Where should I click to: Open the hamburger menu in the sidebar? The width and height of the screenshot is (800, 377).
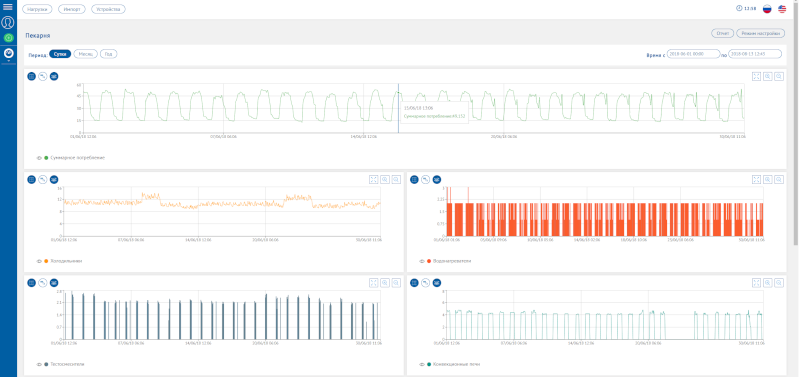click(x=8, y=7)
